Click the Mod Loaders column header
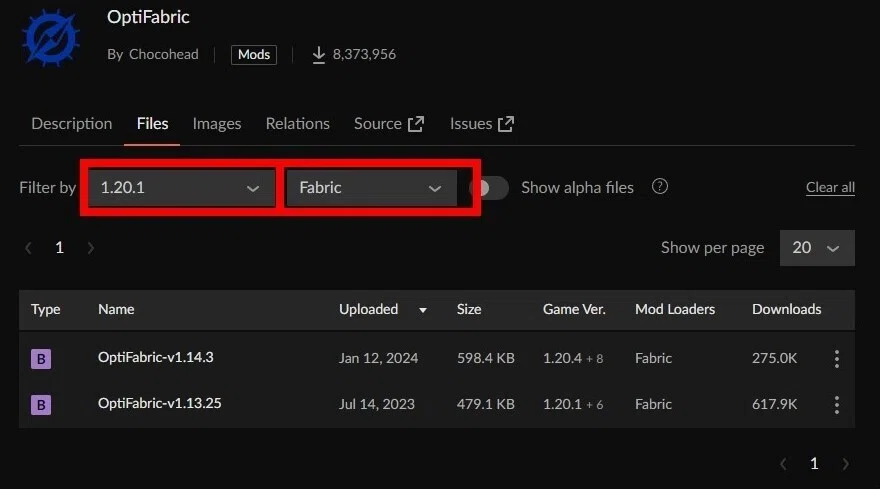Viewport: 880px width, 489px height. point(675,309)
